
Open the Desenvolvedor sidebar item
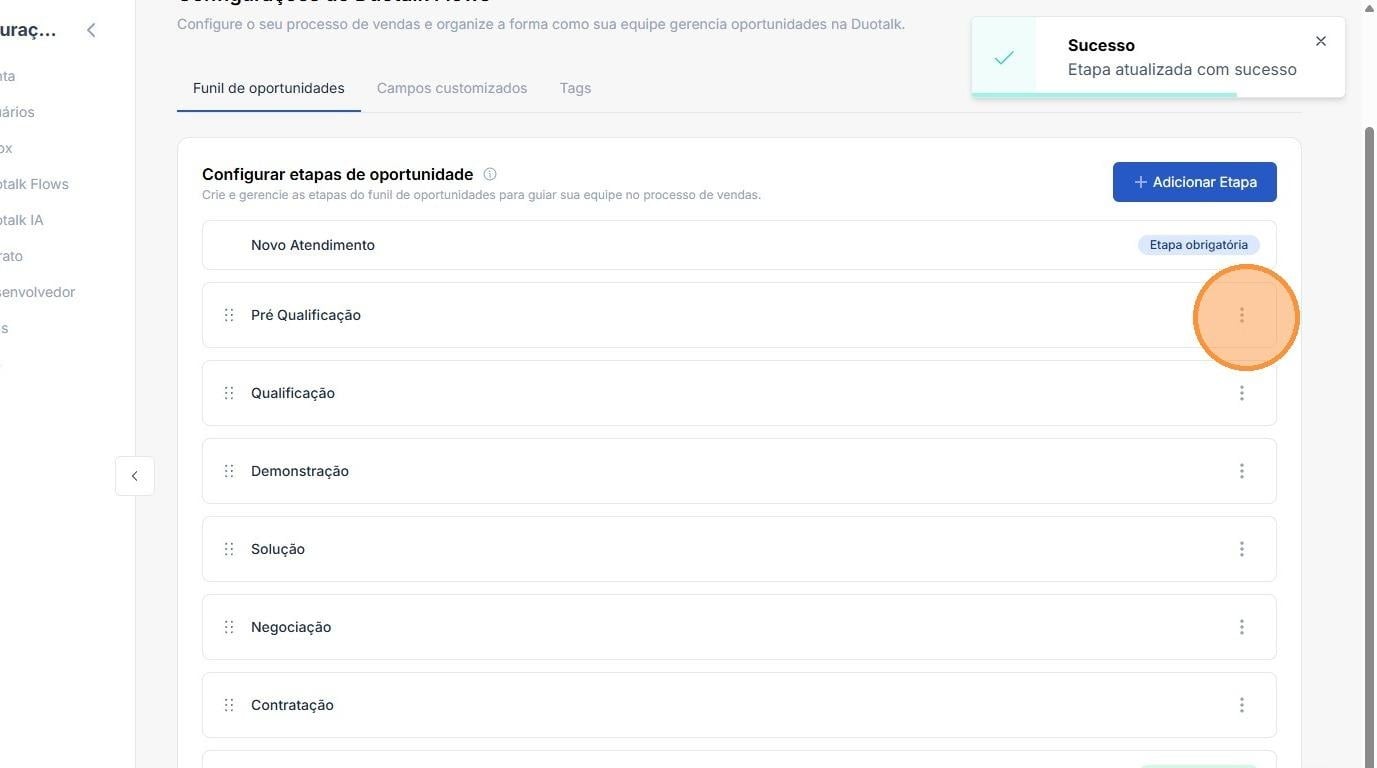38,292
